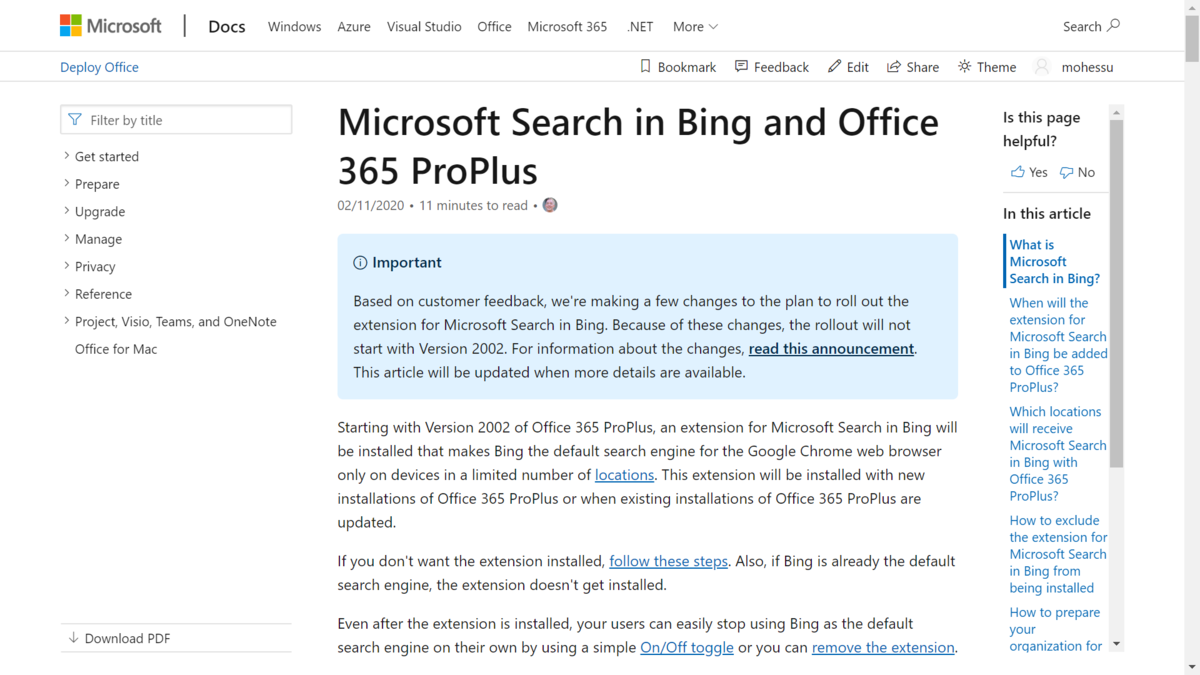1200x675 pixels.
Task: Click the Share icon
Action: [894, 67]
